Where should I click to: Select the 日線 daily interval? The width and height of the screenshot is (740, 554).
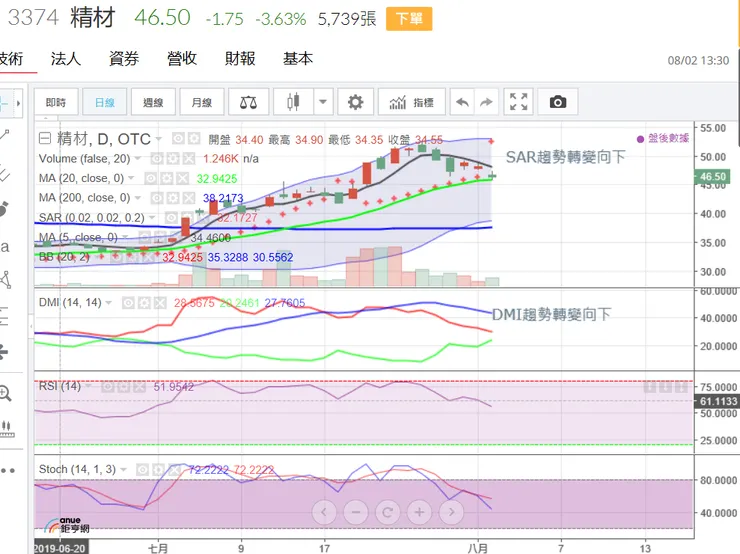(x=105, y=102)
